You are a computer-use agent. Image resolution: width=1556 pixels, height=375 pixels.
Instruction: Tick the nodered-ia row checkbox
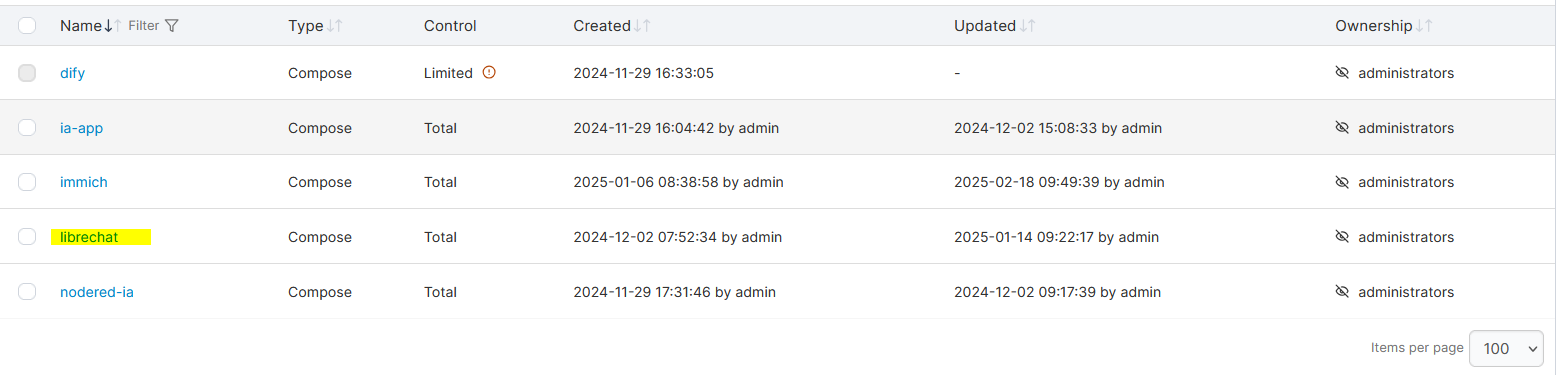point(27,292)
